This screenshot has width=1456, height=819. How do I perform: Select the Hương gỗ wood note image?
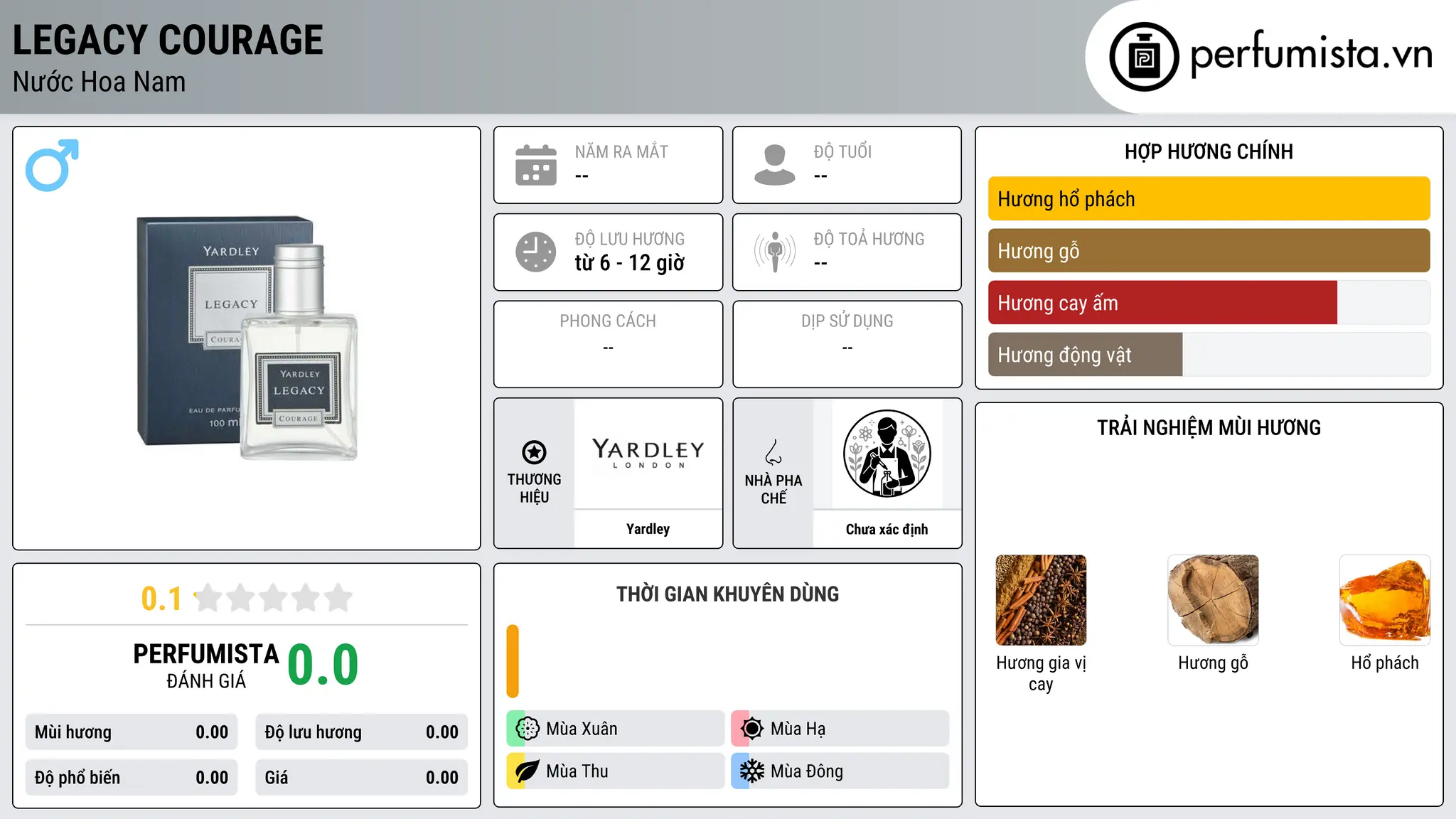click(1213, 600)
